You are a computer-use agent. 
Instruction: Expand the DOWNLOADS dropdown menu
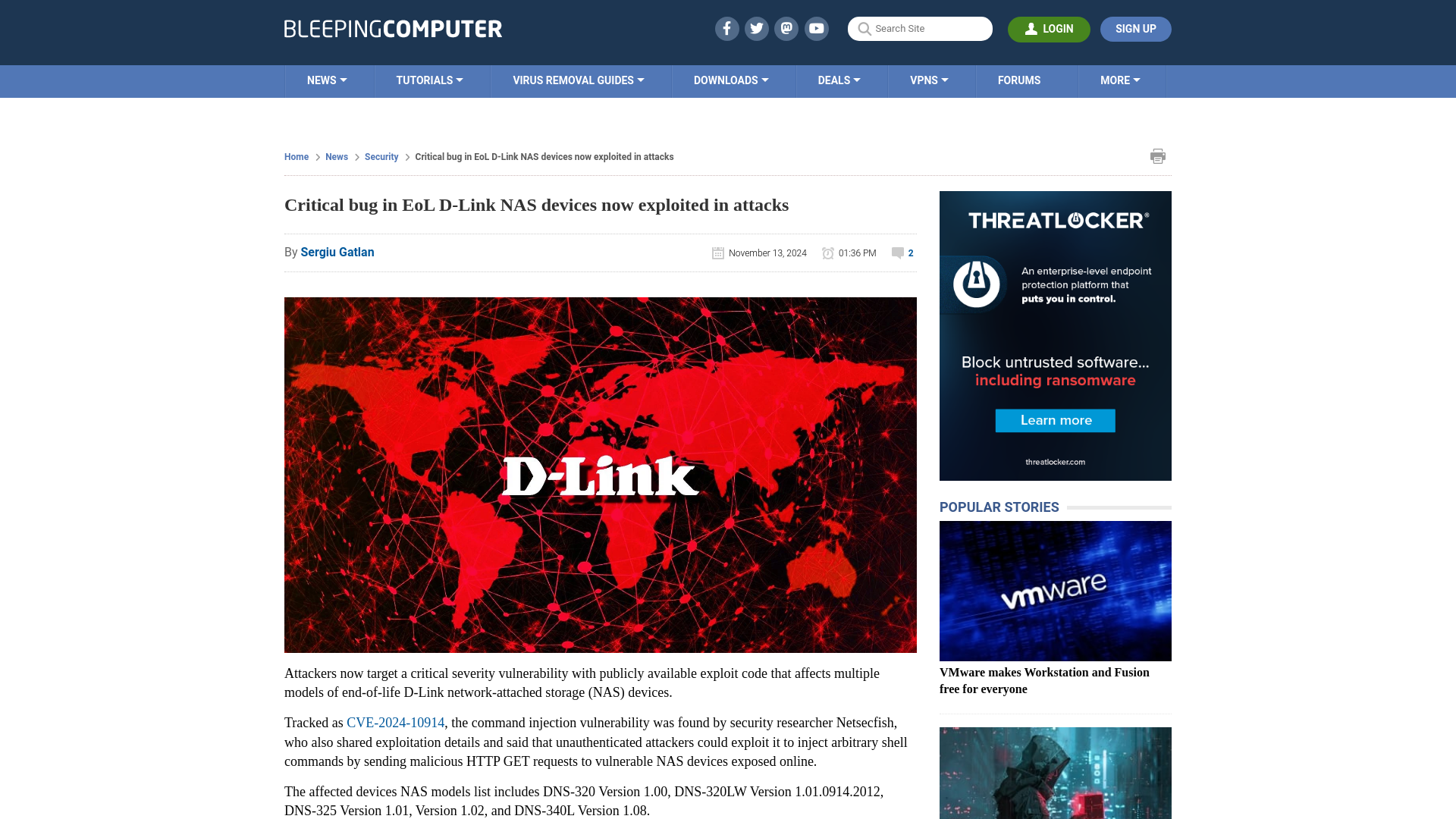pyautogui.click(x=731, y=80)
